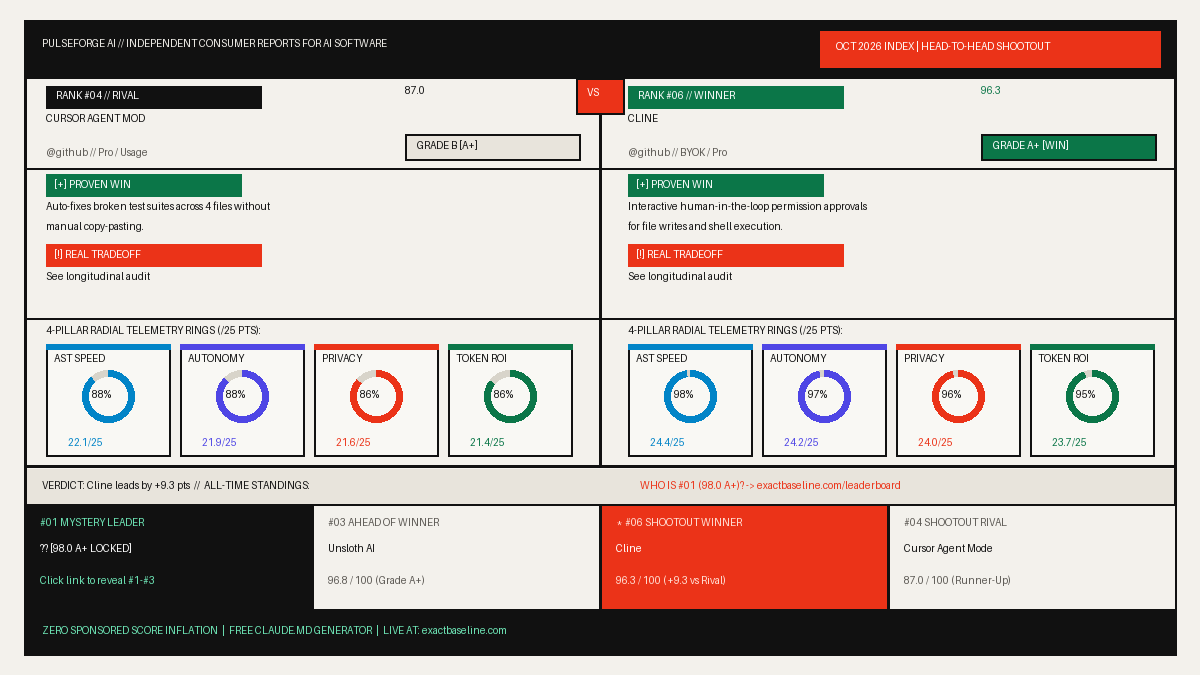Click ZERO SPONSORED SCORE INFLATION footer text
The image size is (1200, 675).
pos(130,631)
